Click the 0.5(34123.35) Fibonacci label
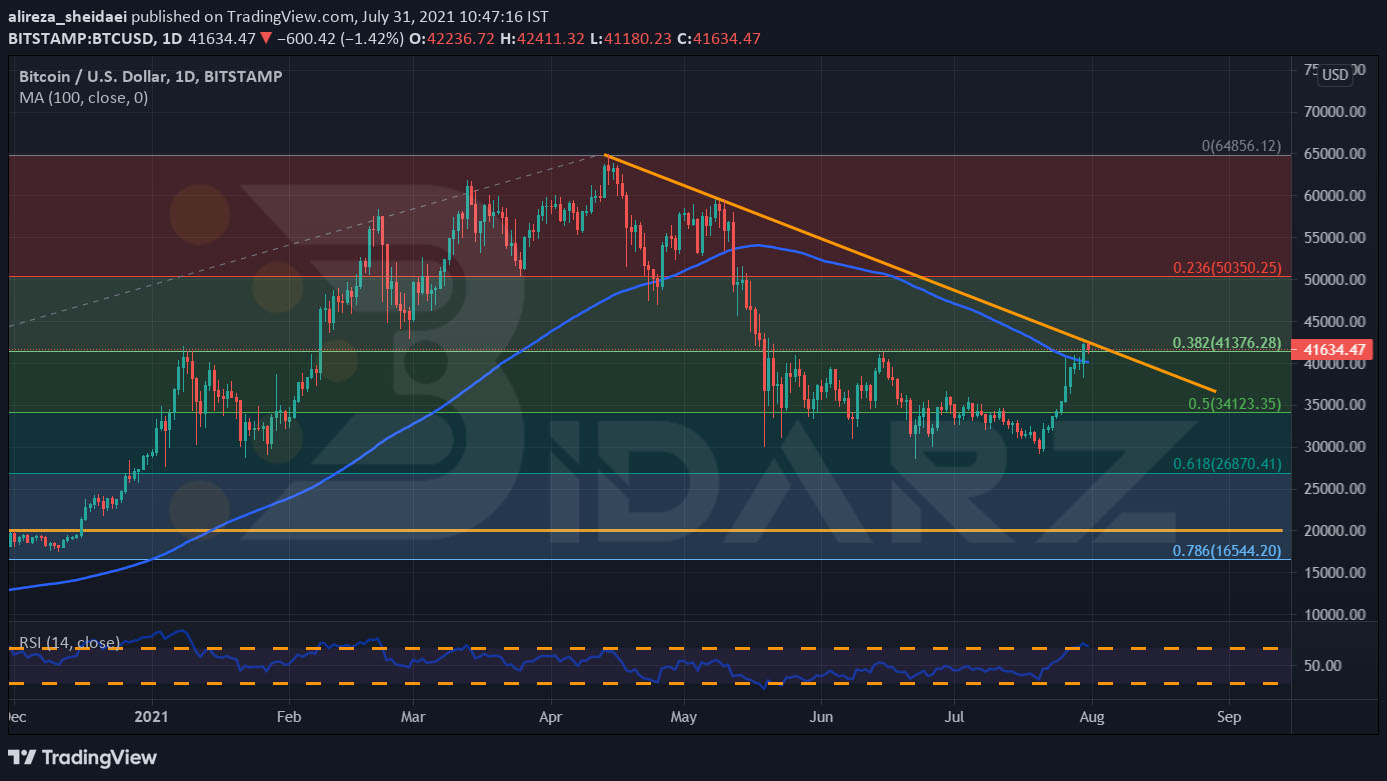 coord(1234,404)
